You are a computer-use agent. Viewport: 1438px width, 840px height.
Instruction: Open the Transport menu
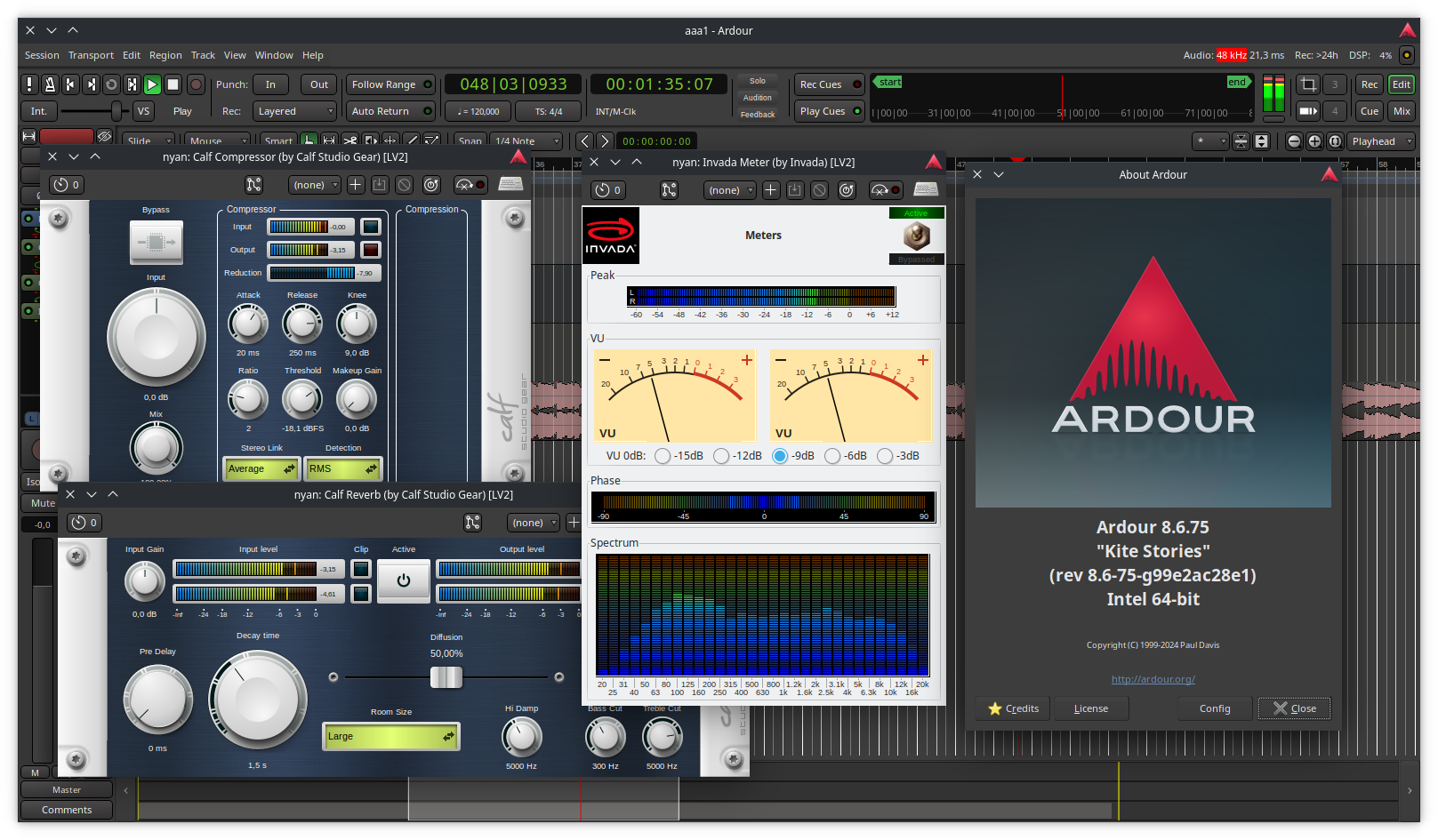[x=91, y=55]
